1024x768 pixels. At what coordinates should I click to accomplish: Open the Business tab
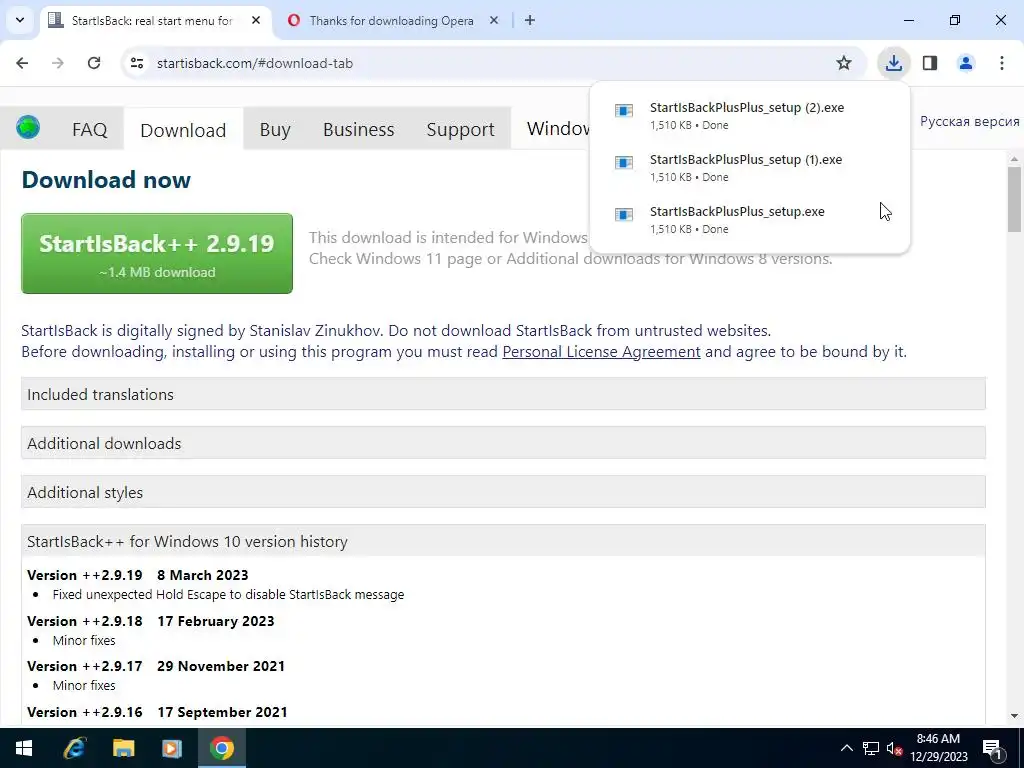(x=359, y=129)
